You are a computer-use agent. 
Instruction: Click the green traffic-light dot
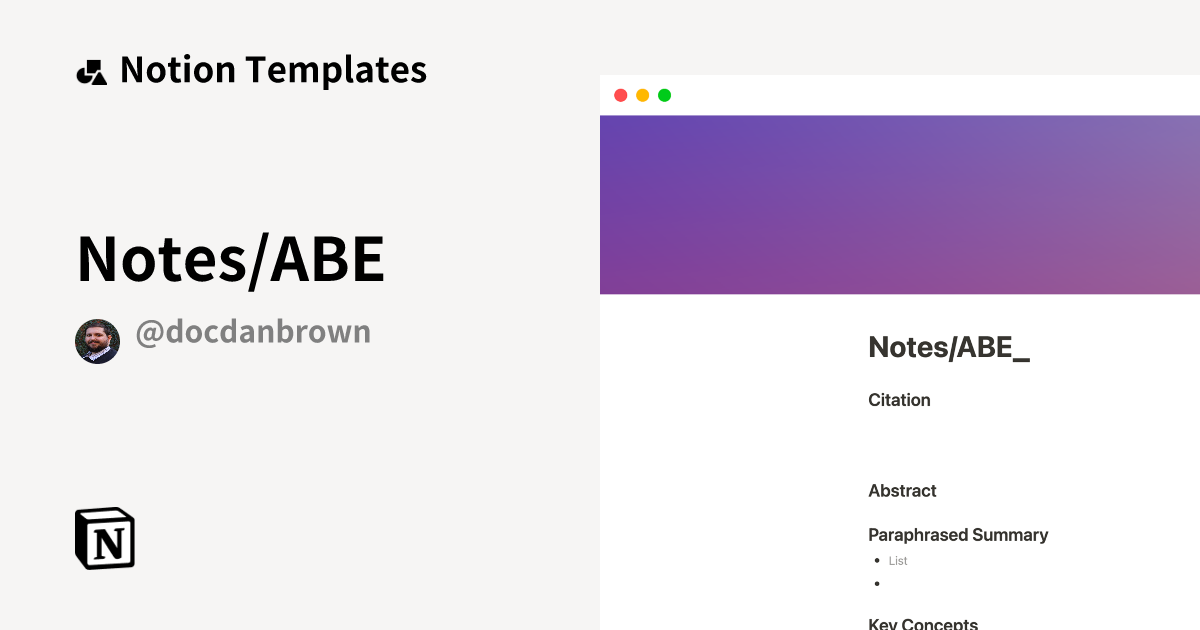click(664, 94)
